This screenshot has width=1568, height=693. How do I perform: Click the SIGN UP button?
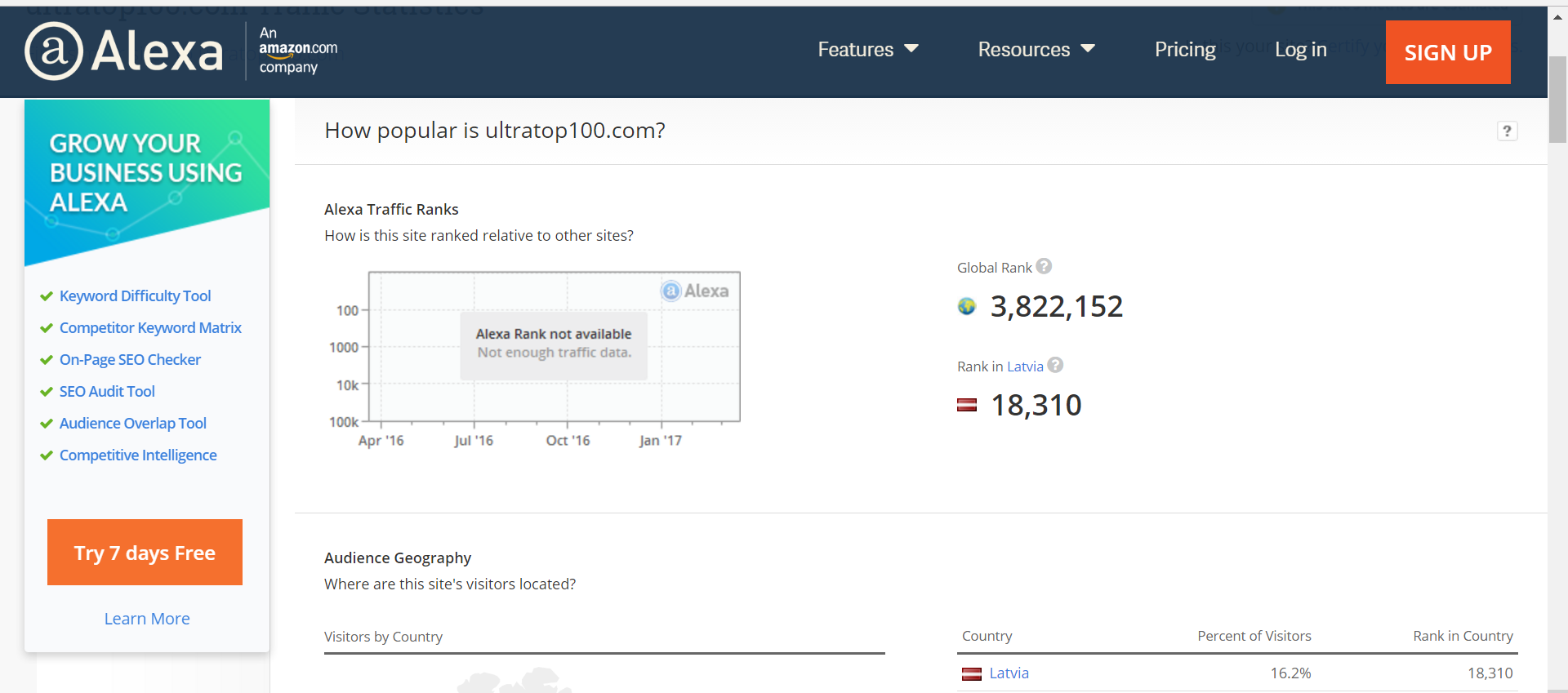pos(1448,52)
